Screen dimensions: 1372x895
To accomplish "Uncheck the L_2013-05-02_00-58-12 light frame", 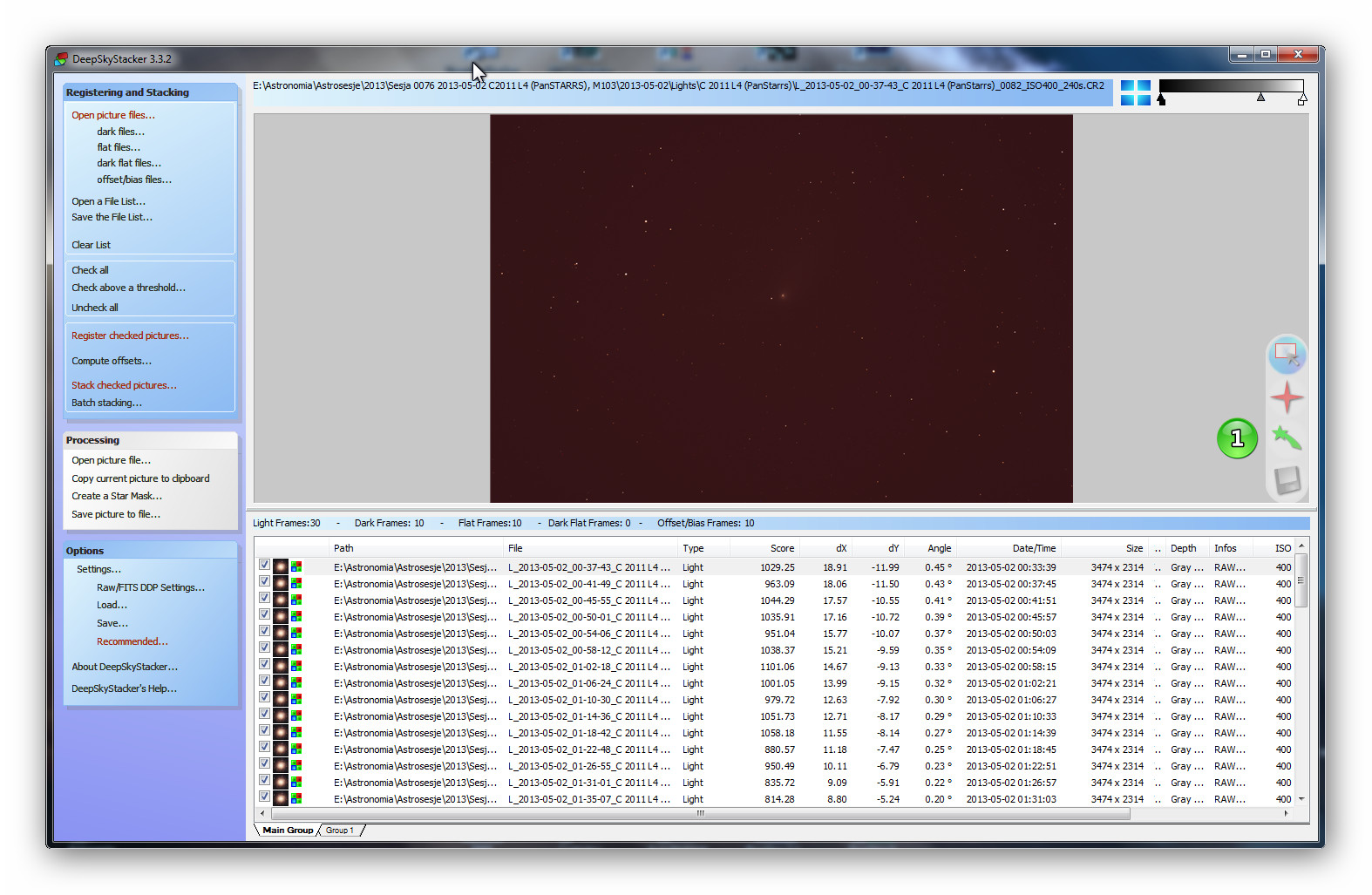I will pyautogui.click(x=264, y=648).
